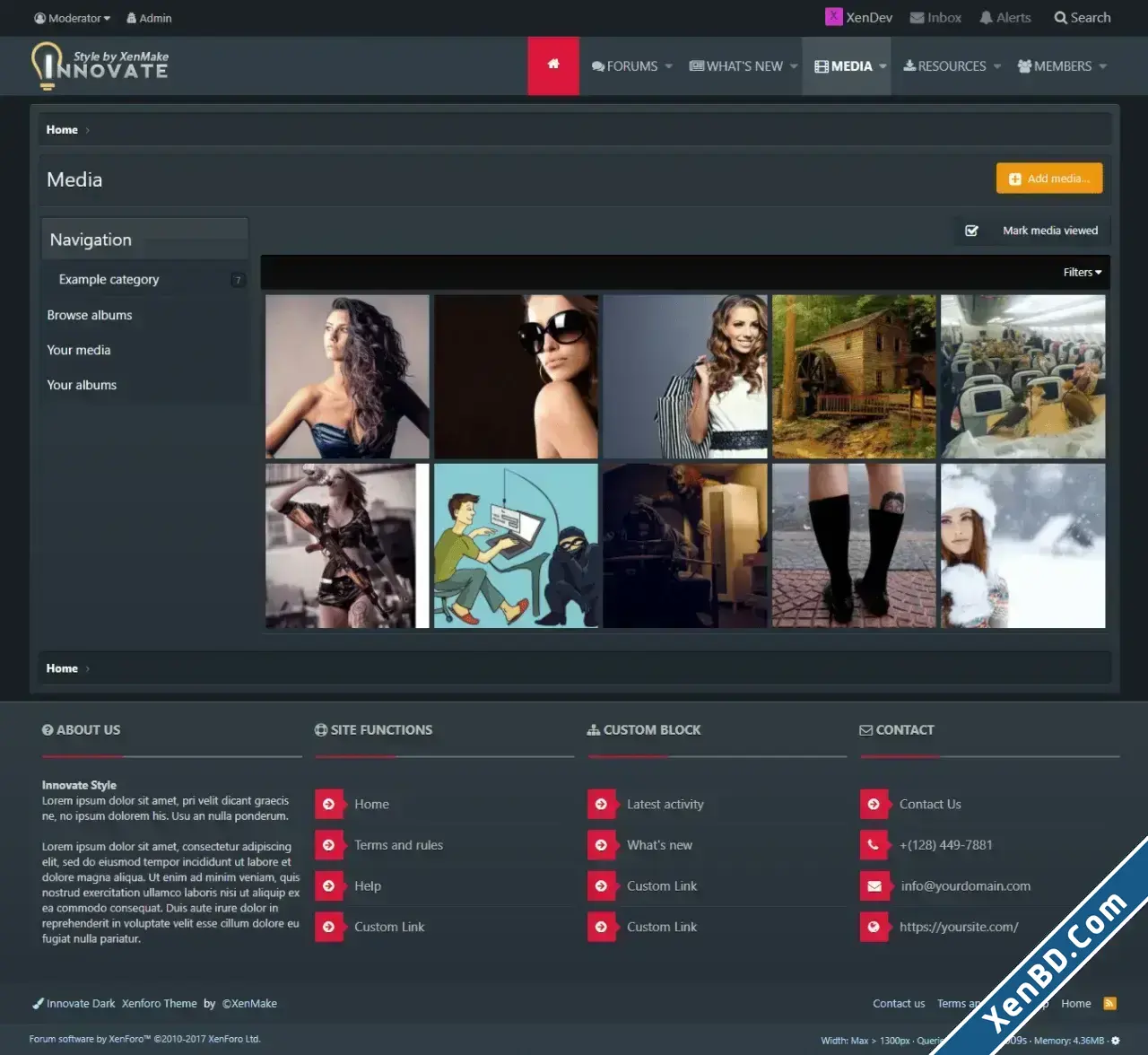Image resolution: width=1148 pixels, height=1055 pixels.
Task: Click the Example category count badge
Action: point(238,280)
